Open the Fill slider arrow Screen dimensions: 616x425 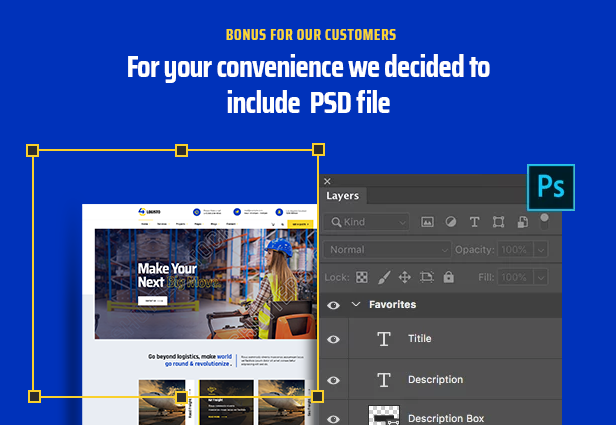[541, 277]
